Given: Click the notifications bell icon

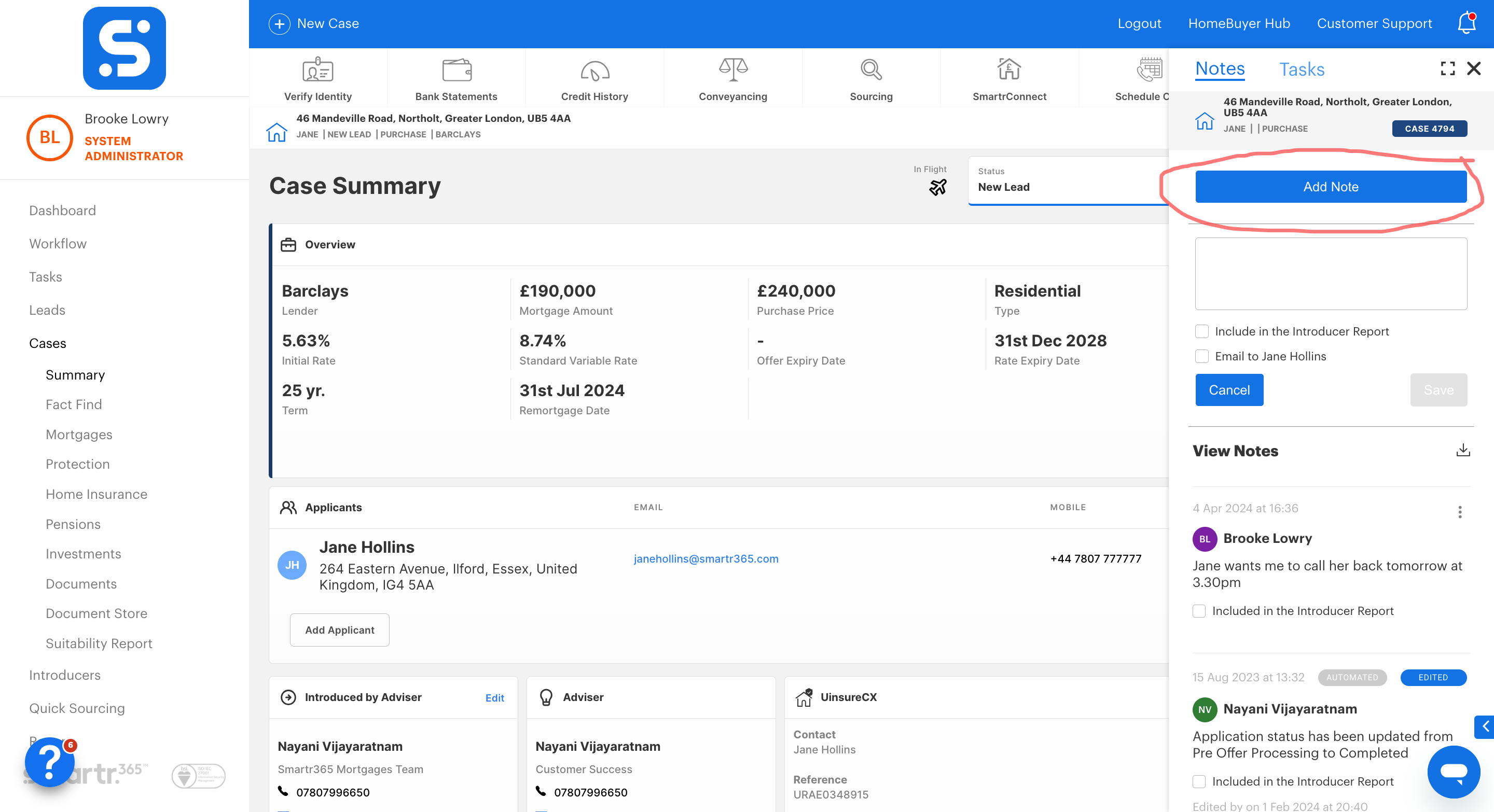Looking at the screenshot, I should [1467, 23].
